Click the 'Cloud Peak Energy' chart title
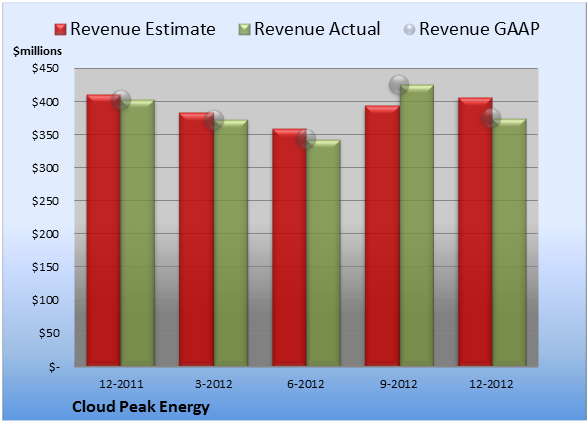Image resolution: width=588 pixels, height=422 pixels. 141,407
